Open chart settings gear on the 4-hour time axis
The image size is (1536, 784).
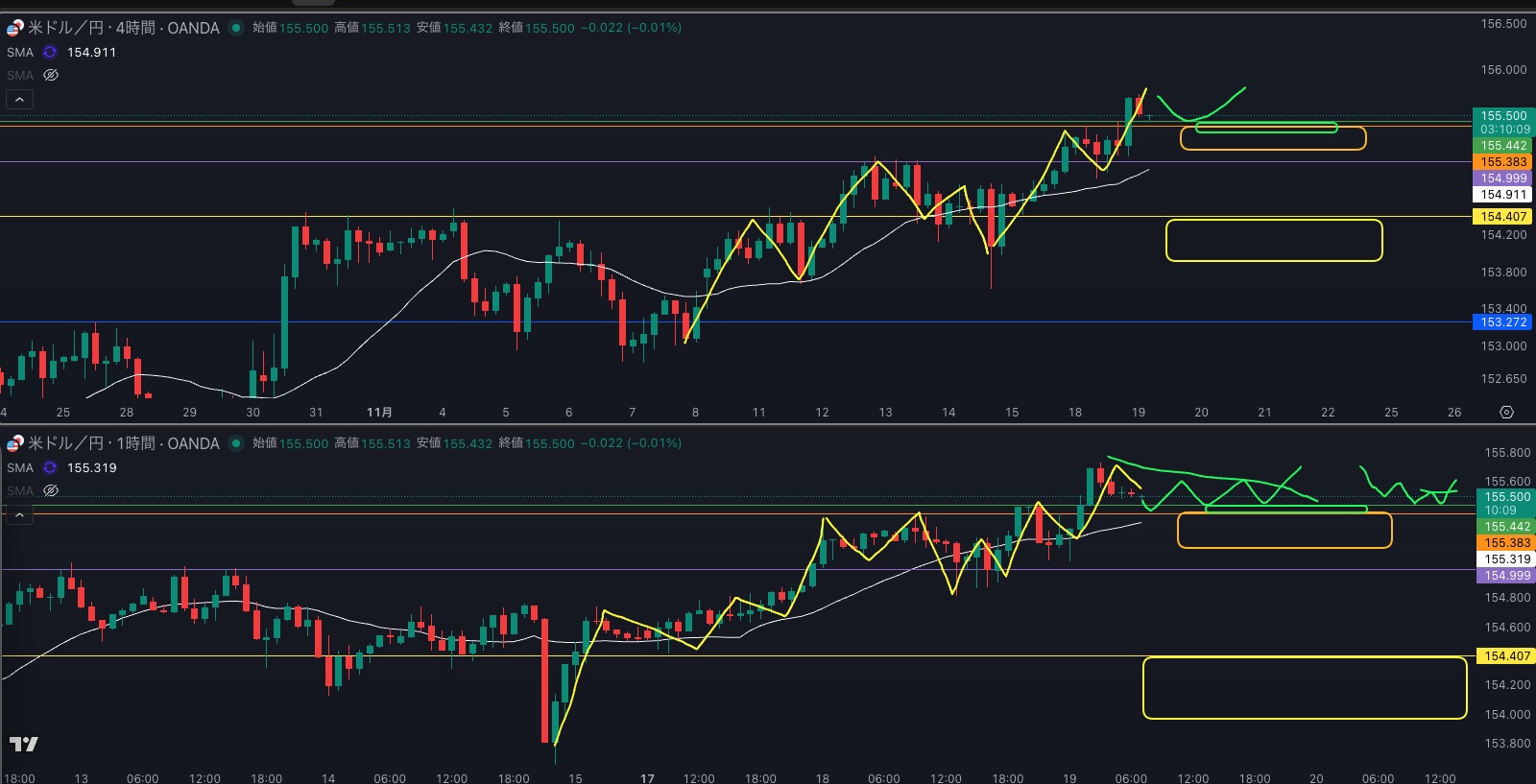pos(1506,412)
